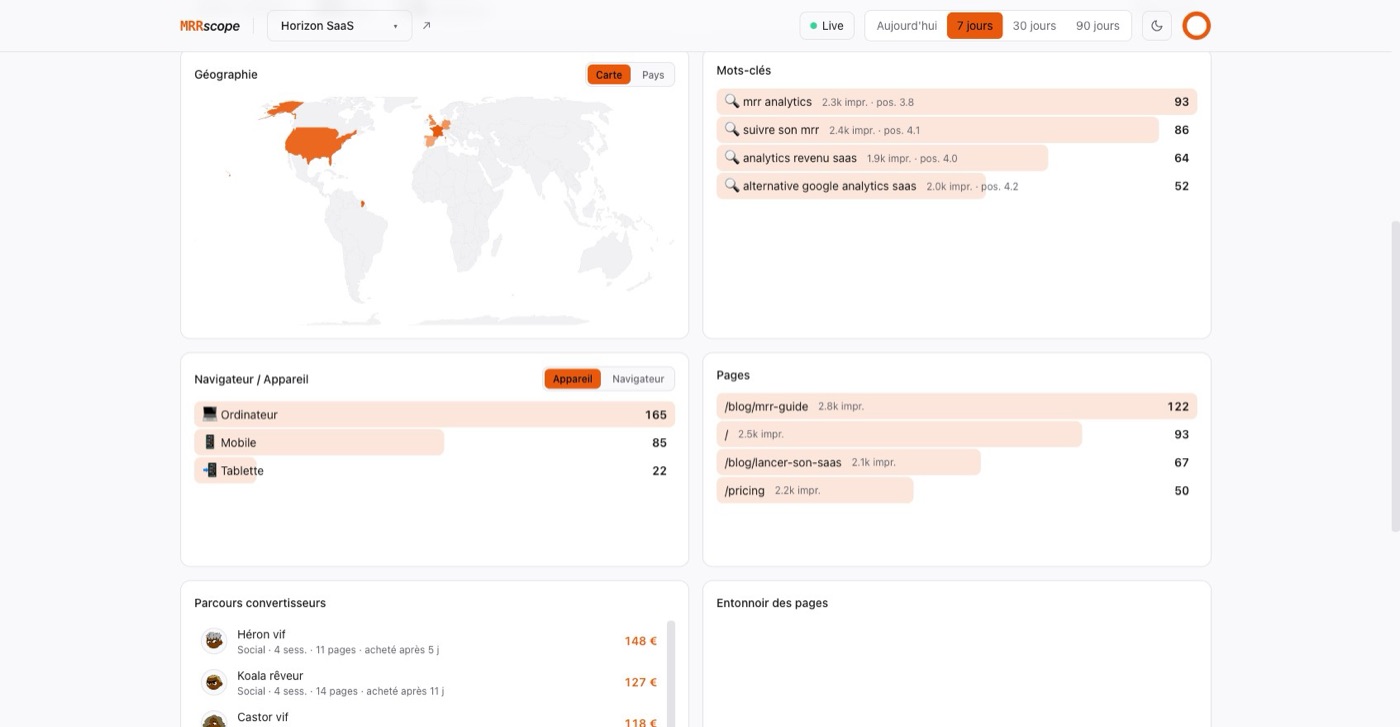
Task: Click magnifier icon beside mrr analytics
Action: (732, 102)
